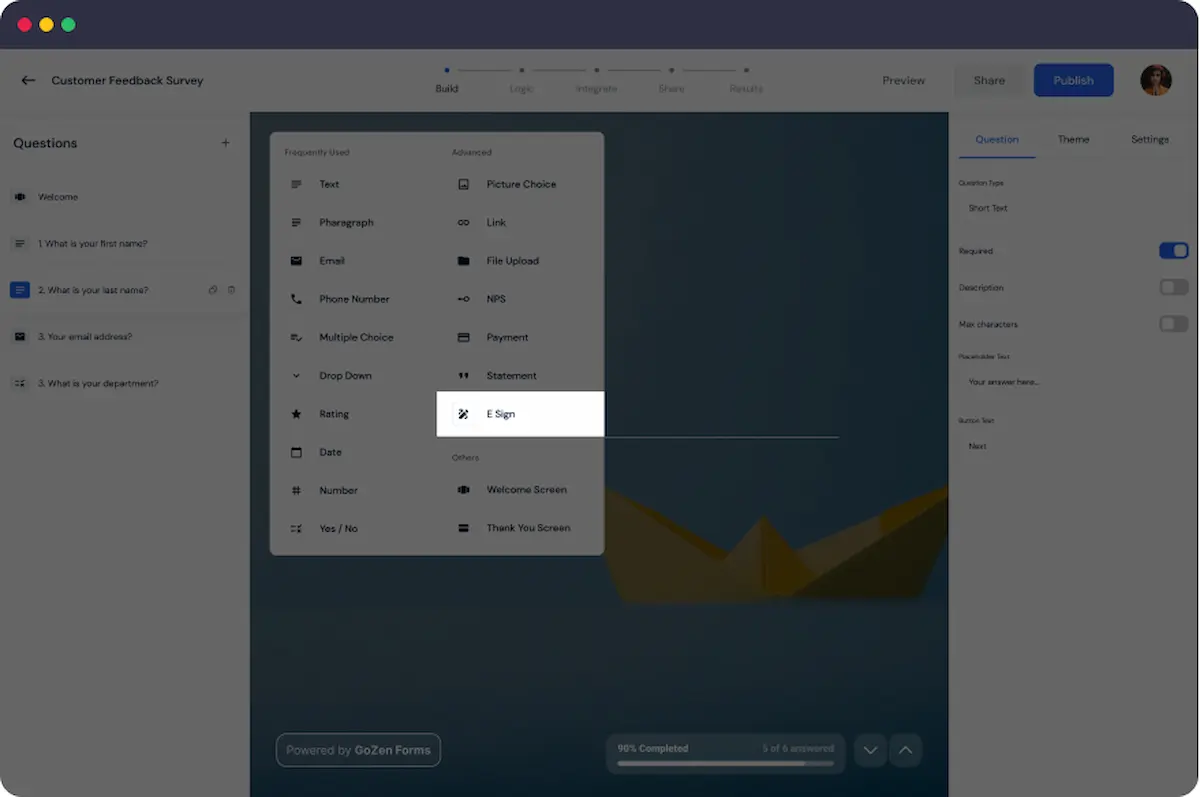Open the Settings tab
This screenshot has width=1200, height=797.
coord(1149,140)
